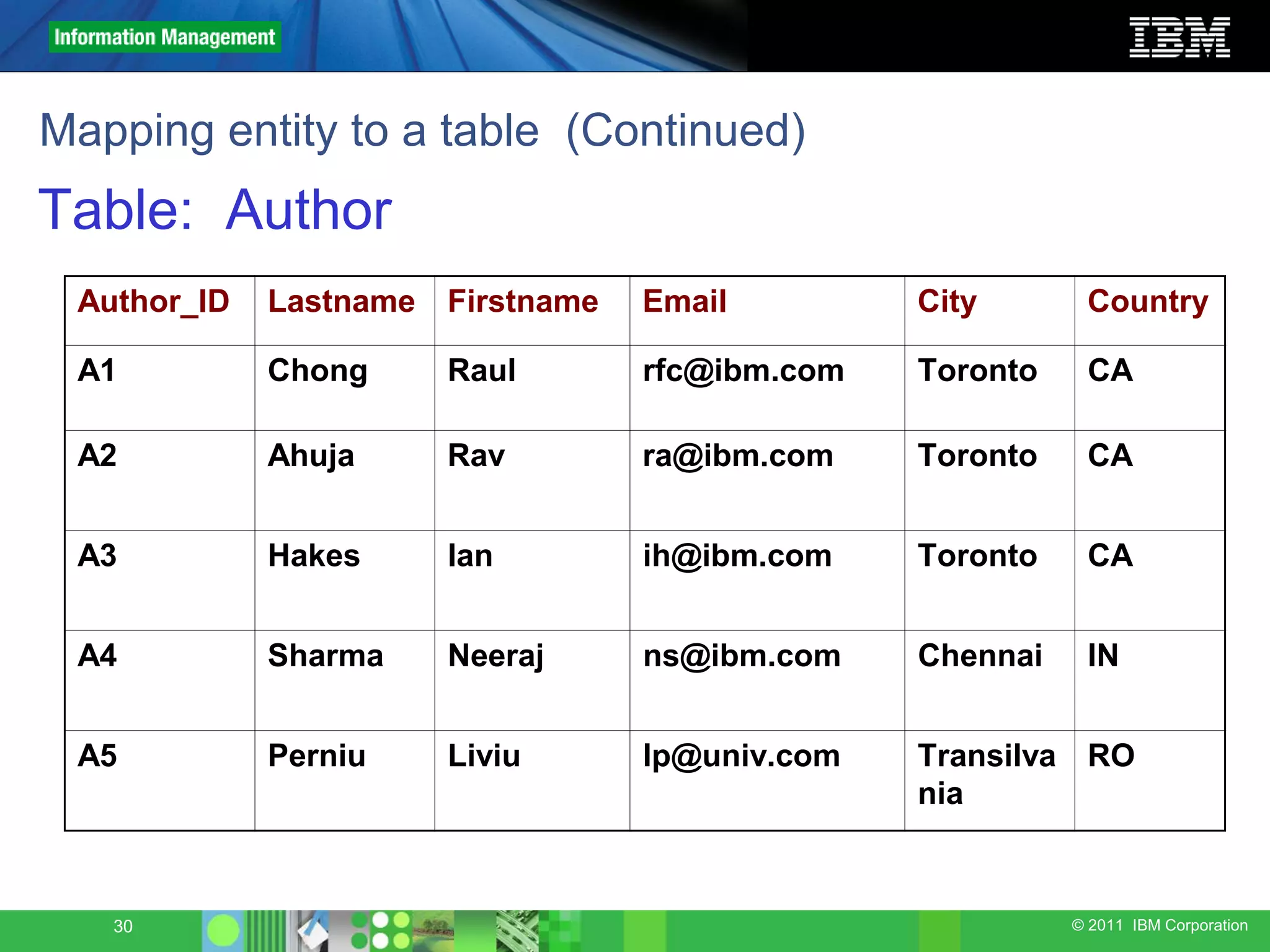The image size is (1270, 952).
Task: Click the RO country cell
Action: [1111, 756]
